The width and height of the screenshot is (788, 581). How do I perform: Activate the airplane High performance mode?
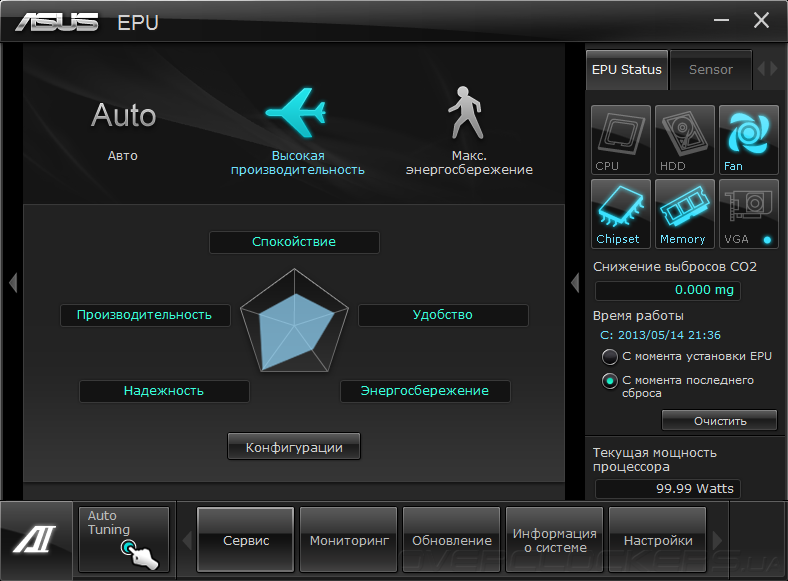click(298, 132)
